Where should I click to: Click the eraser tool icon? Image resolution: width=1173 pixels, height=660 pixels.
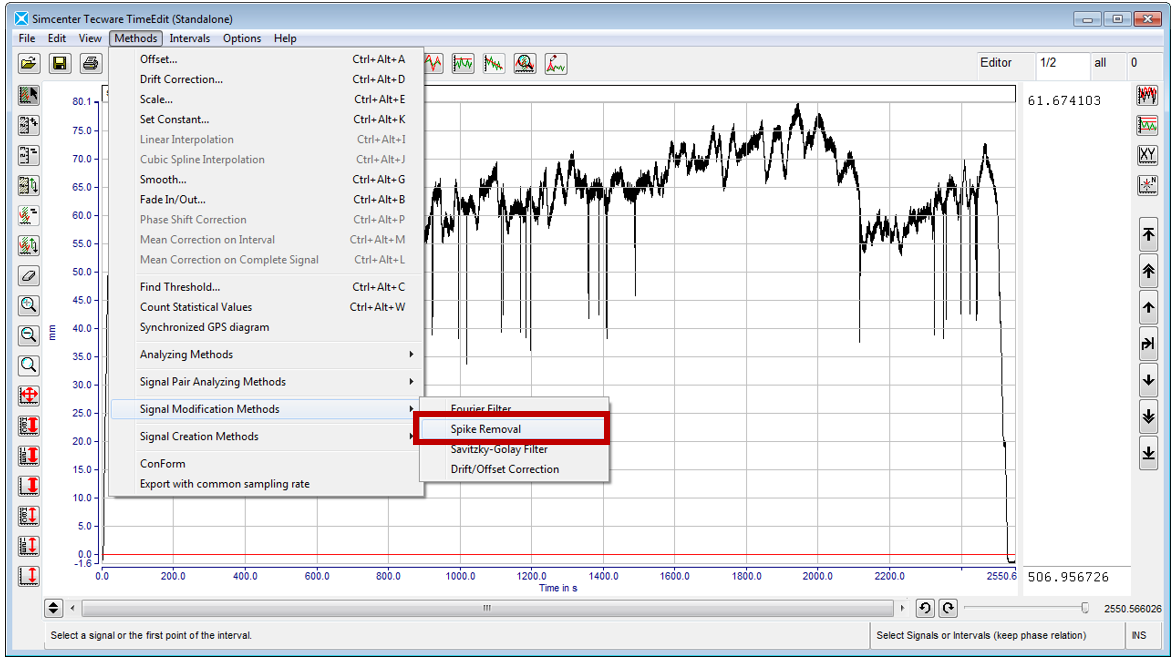pos(28,275)
